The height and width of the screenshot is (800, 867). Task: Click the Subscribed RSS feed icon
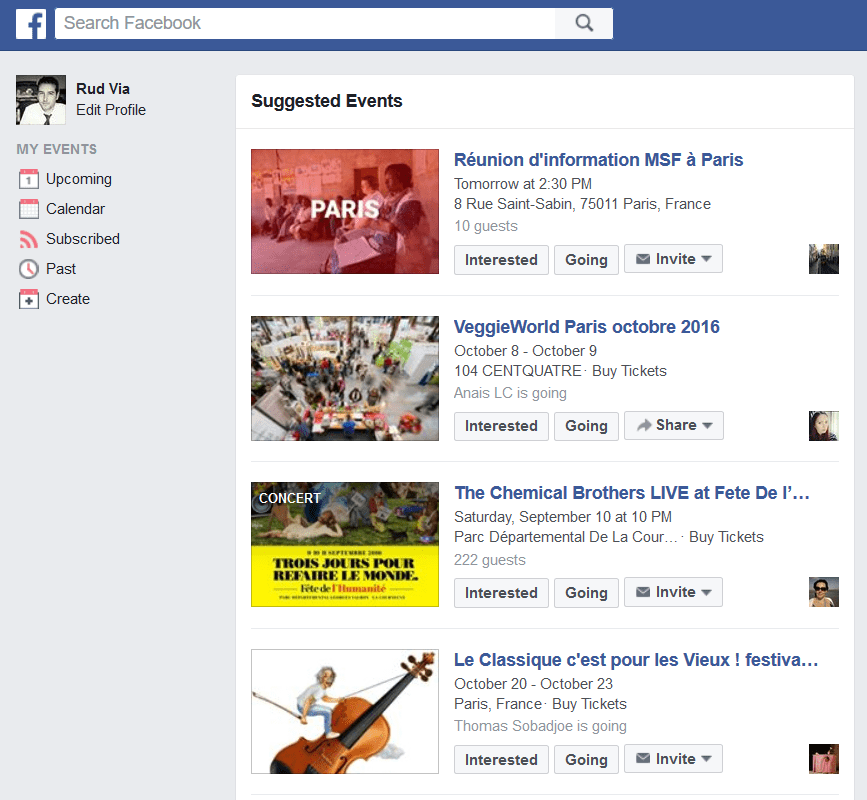[x=29, y=239]
